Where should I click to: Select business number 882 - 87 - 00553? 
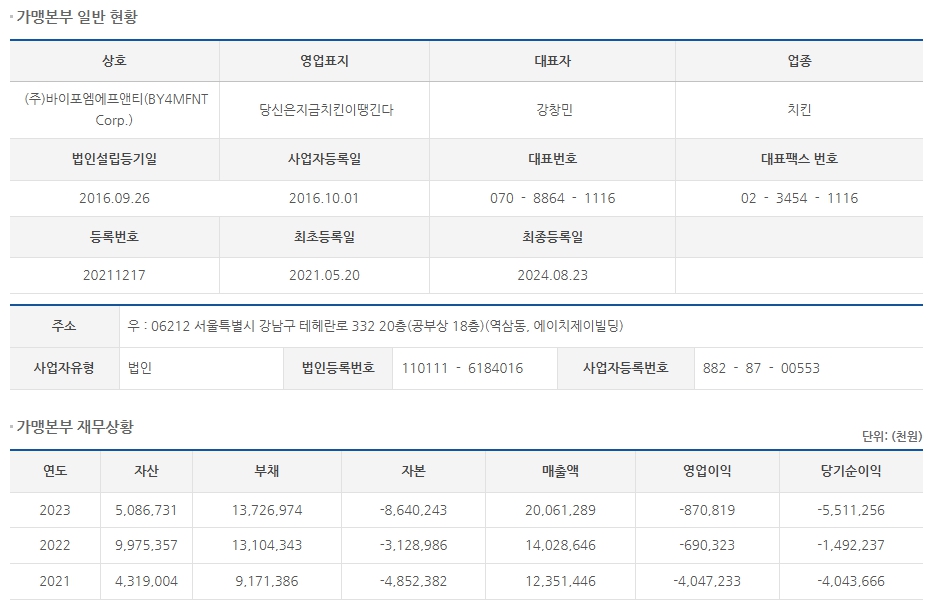point(761,368)
